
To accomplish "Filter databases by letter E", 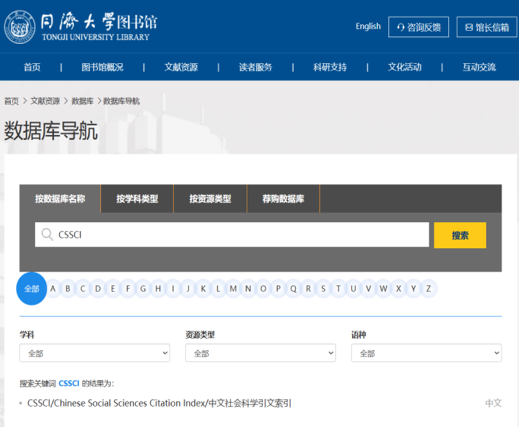I will tap(113, 289).
